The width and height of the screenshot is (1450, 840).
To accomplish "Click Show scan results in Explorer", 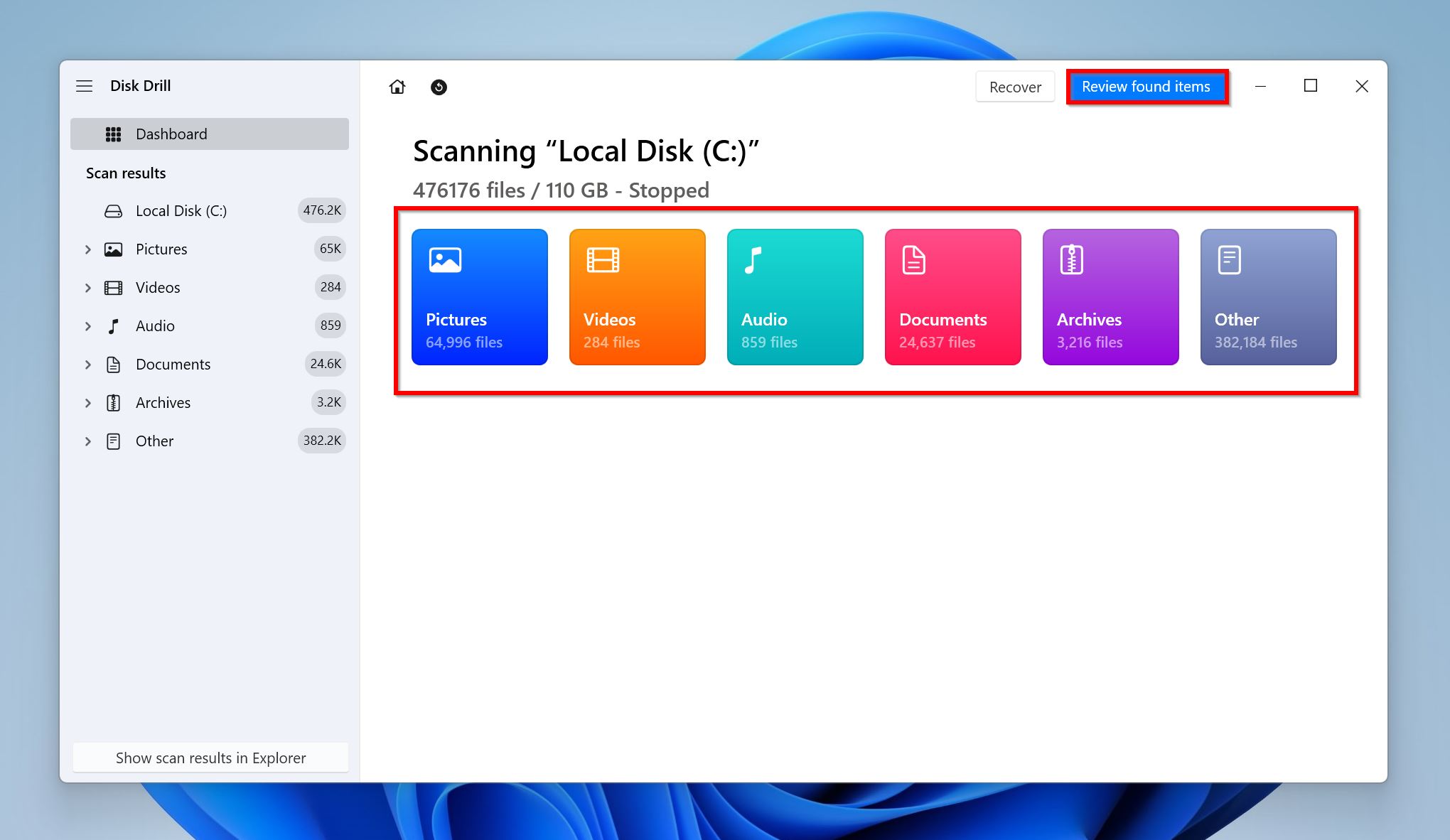I will click(211, 757).
